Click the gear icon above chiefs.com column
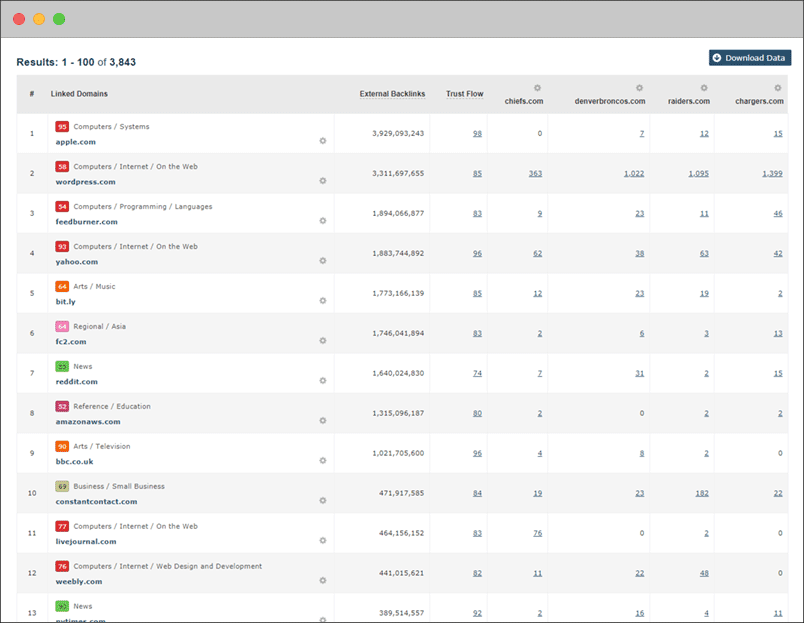Viewport: 804px width, 623px height. click(x=537, y=88)
